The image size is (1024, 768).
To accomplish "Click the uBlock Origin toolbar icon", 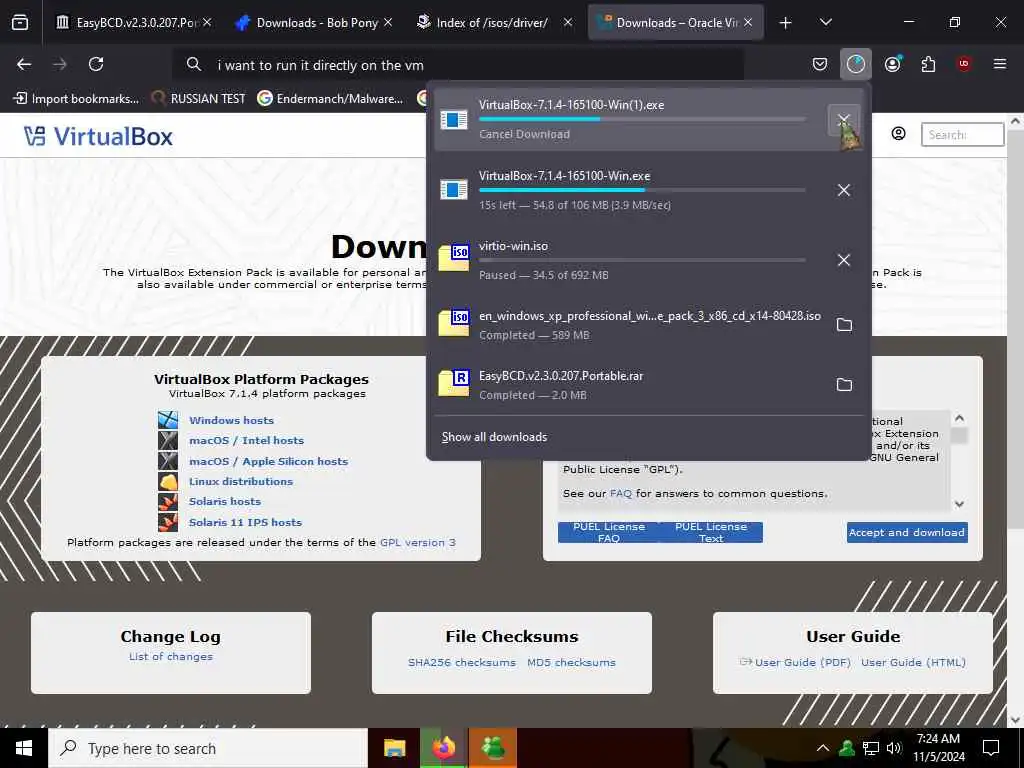I will pyautogui.click(x=964, y=64).
